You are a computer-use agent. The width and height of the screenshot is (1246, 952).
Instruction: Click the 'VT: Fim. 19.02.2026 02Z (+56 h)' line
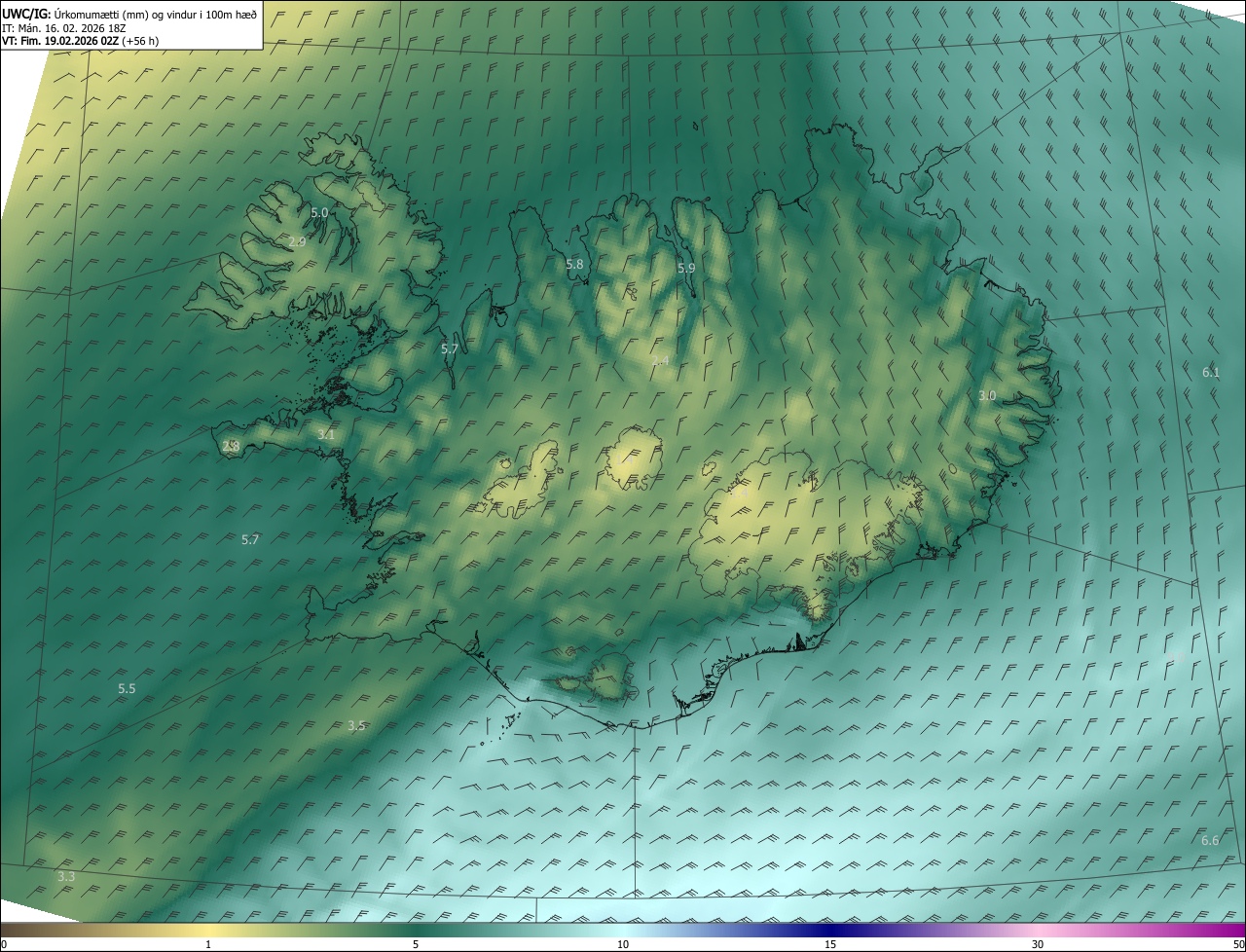coord(81,41)
